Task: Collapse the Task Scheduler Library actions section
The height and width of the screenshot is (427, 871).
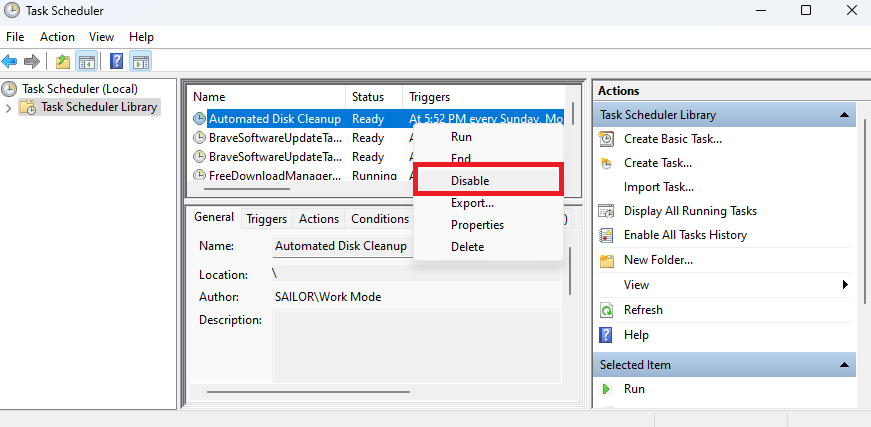Action: click(x=844, y=115)
